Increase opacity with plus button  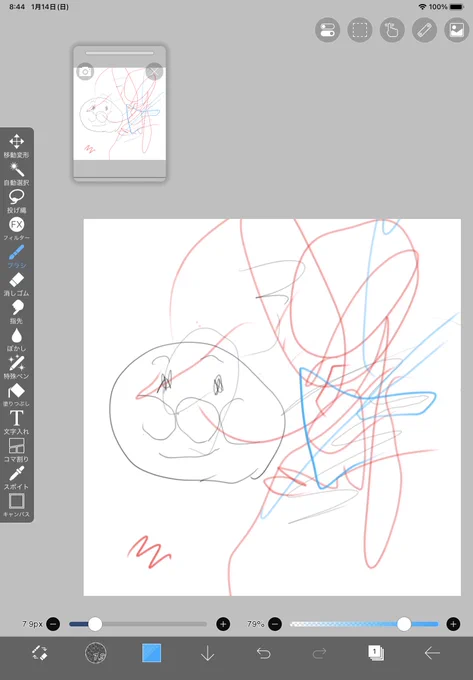tap(453, 624)
